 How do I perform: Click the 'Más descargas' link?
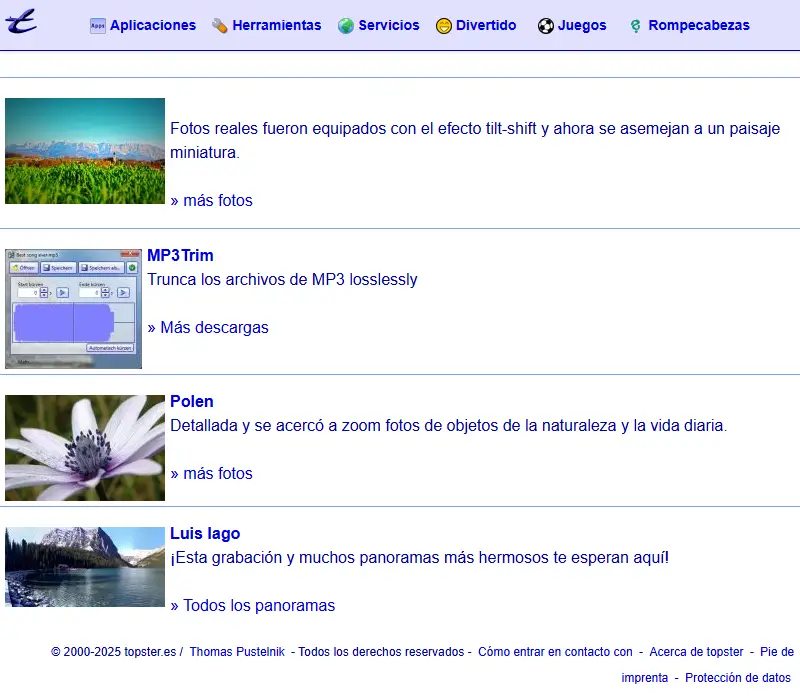tap(208, 328)
